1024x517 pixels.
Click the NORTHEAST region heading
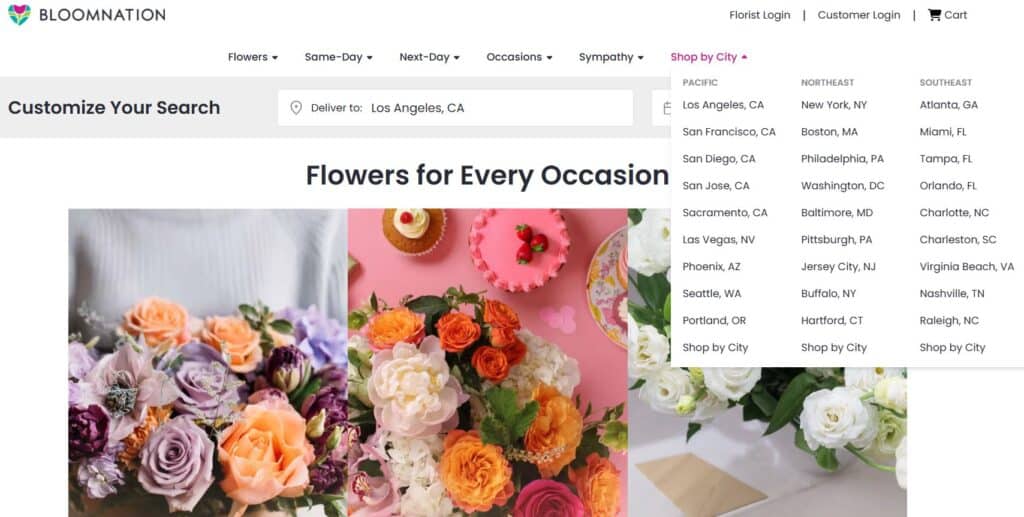point(827,82)
